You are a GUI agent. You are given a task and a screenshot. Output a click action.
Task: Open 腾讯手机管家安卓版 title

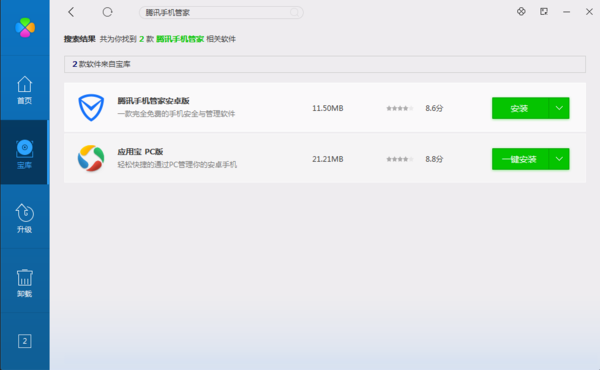[153, 101]
